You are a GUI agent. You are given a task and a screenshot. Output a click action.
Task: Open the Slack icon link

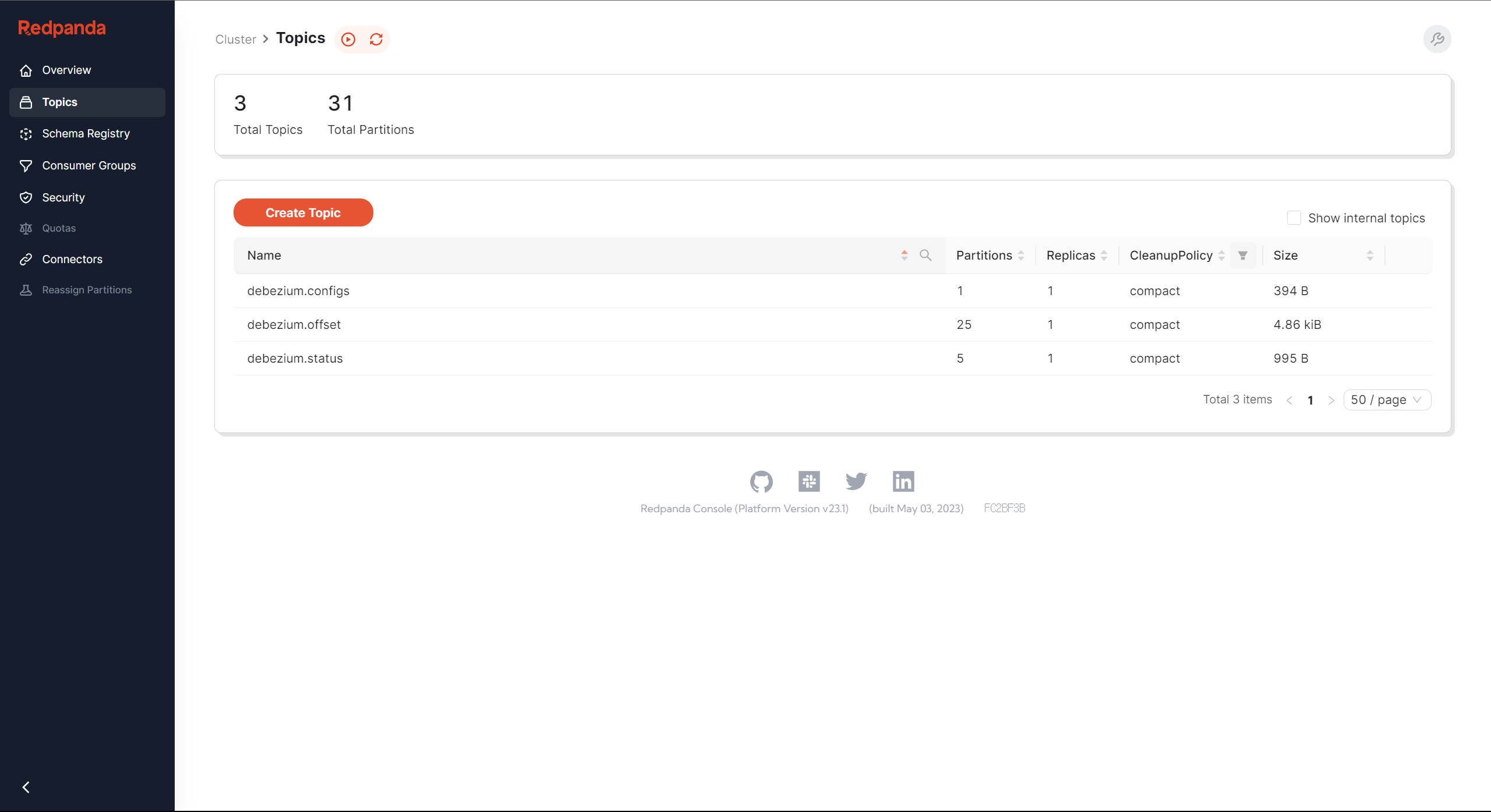pos(809,482)
